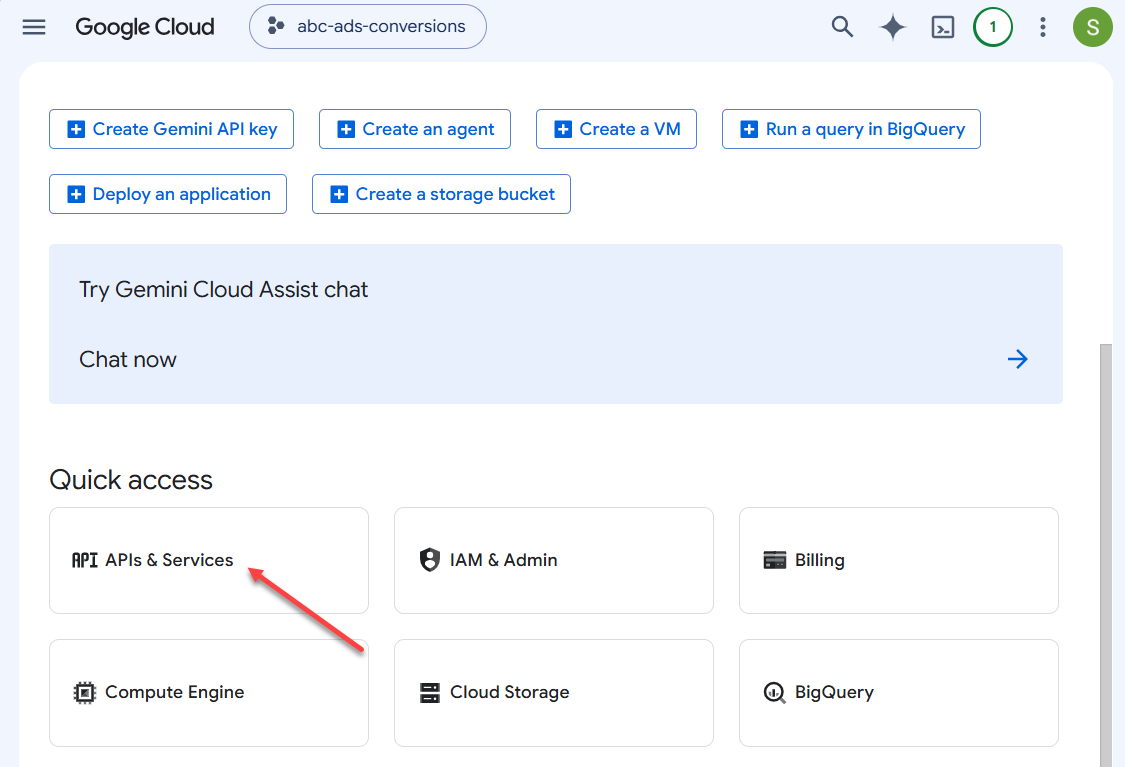Click the vertical page scrollbar
This screenshot has height=767, width=1125.
point(1106,555)
